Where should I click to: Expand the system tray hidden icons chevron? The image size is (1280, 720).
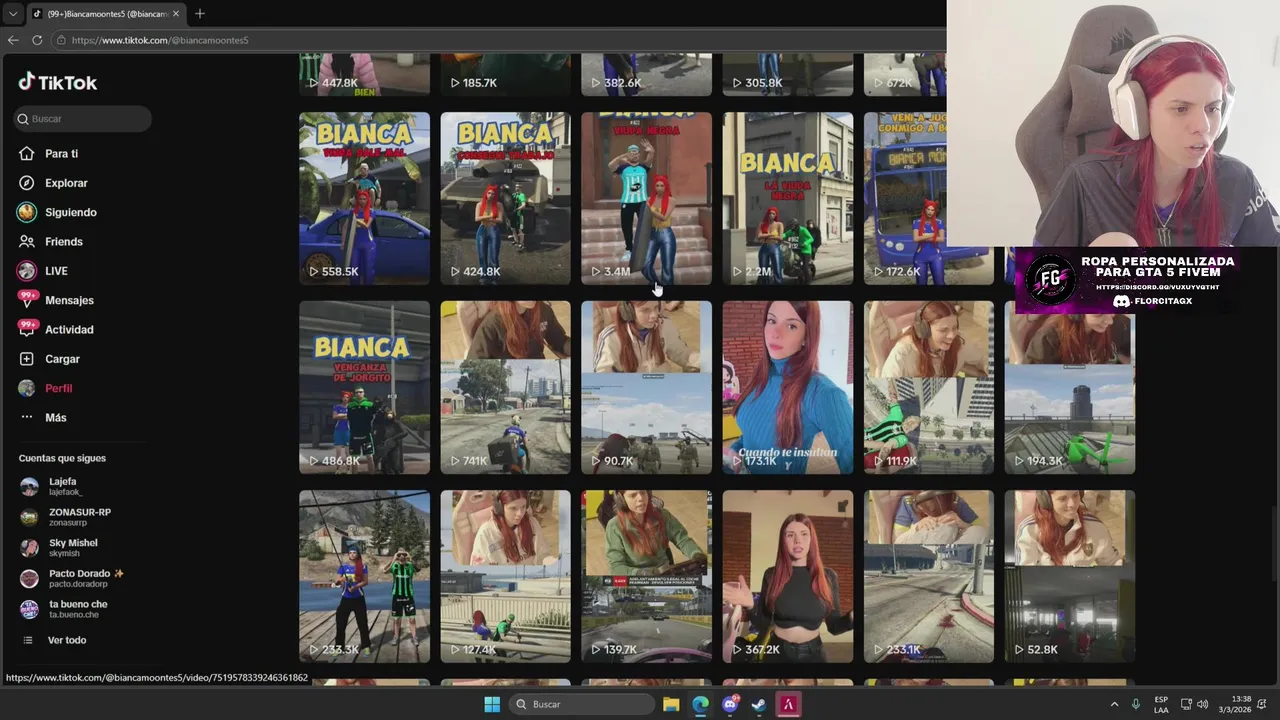coord(1114,704)
